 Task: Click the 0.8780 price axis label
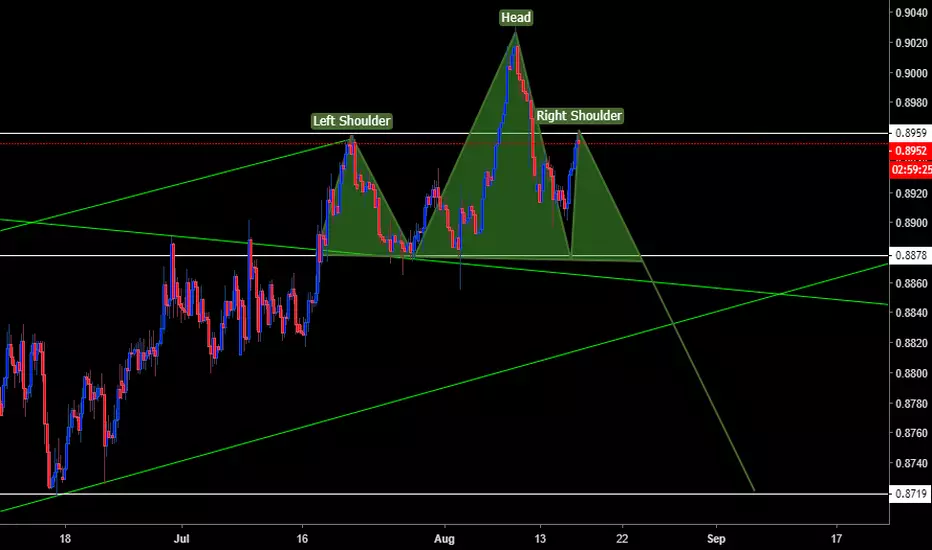point(911,403)
